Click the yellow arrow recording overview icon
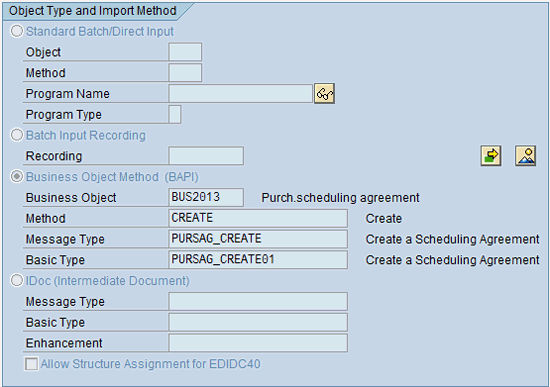This screenshot has width=550, height=387. [491, 156]
